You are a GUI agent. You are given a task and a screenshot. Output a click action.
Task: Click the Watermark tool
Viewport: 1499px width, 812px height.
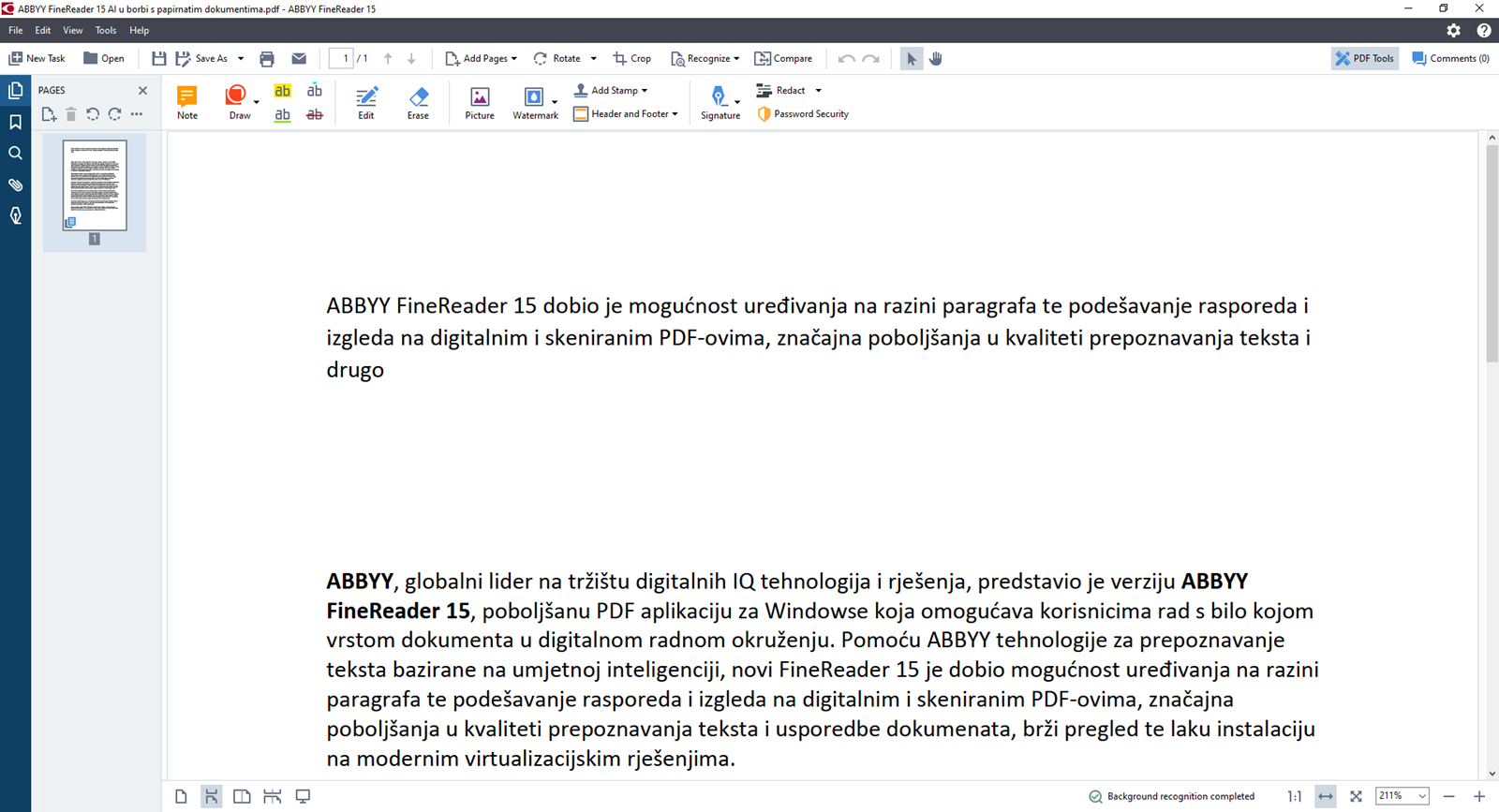[x=534, y=102]
